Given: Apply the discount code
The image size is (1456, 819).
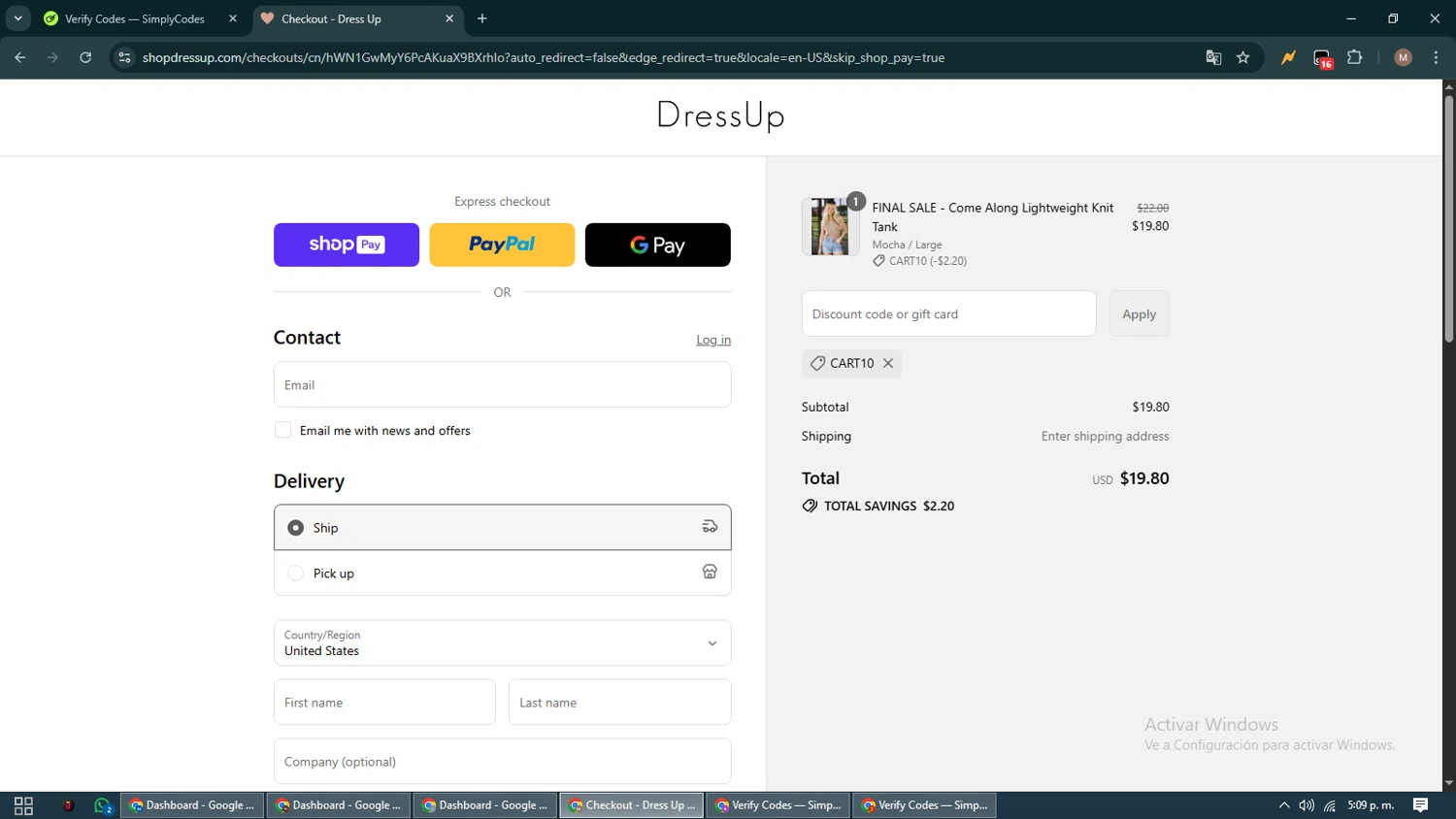Looking at the screenshot, I should tap(1139, 313).
